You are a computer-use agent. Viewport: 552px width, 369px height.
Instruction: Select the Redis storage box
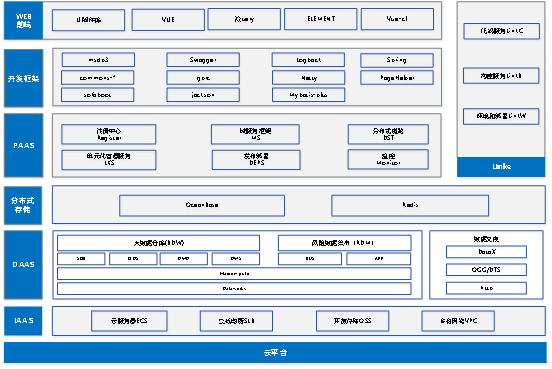pos(410,205)
